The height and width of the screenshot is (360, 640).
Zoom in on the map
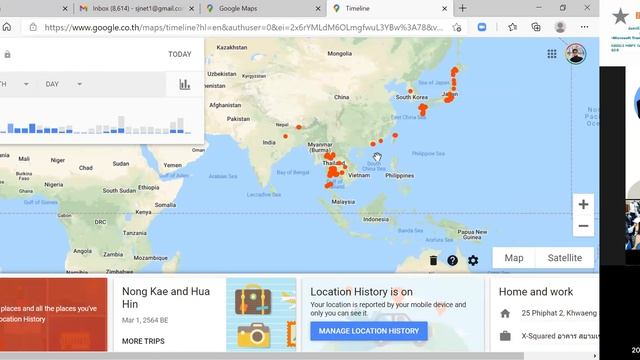point(583,204)
